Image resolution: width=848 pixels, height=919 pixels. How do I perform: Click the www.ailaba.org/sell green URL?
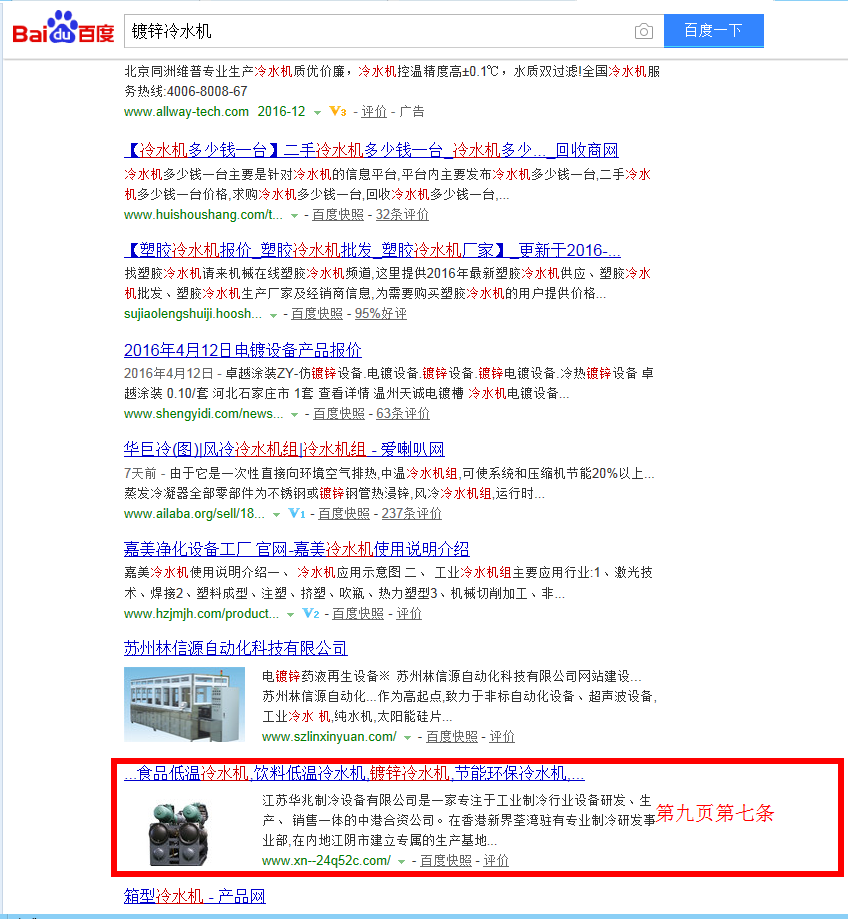click(x=195, y=513)
